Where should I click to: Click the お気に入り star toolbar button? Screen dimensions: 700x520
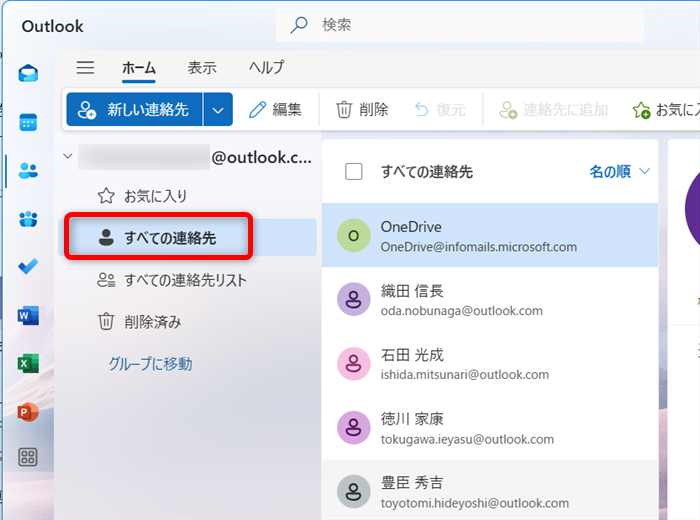pos(664,109)
